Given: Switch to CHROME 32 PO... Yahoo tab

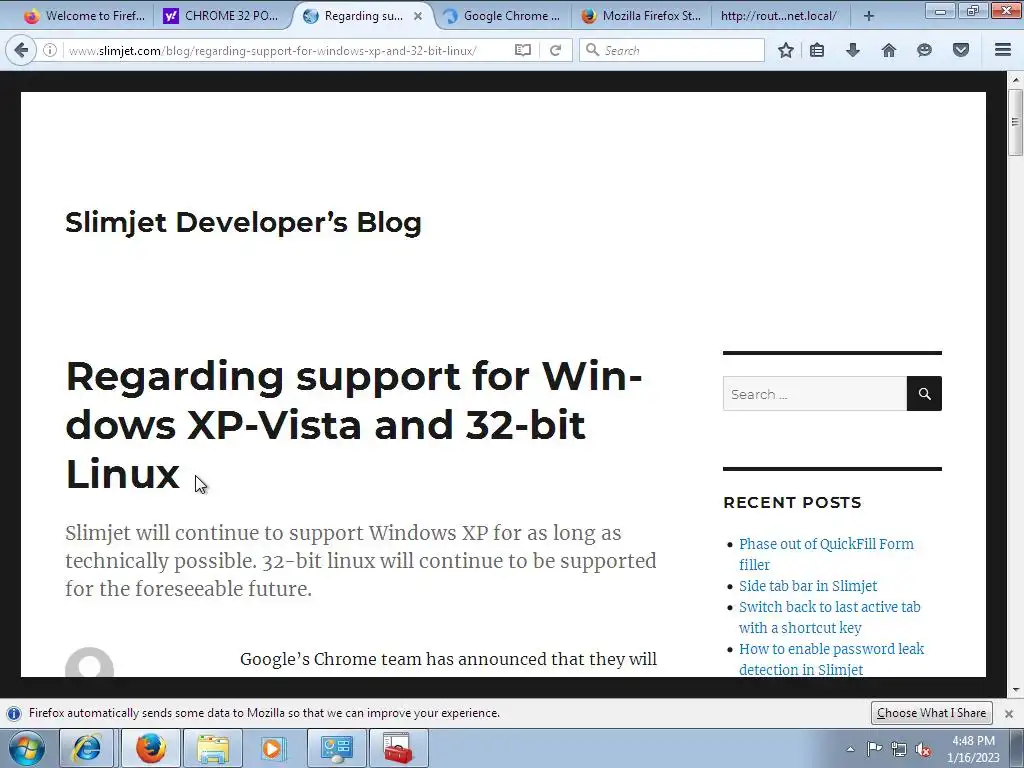Looking at the screenshot, I should [221, 16].
